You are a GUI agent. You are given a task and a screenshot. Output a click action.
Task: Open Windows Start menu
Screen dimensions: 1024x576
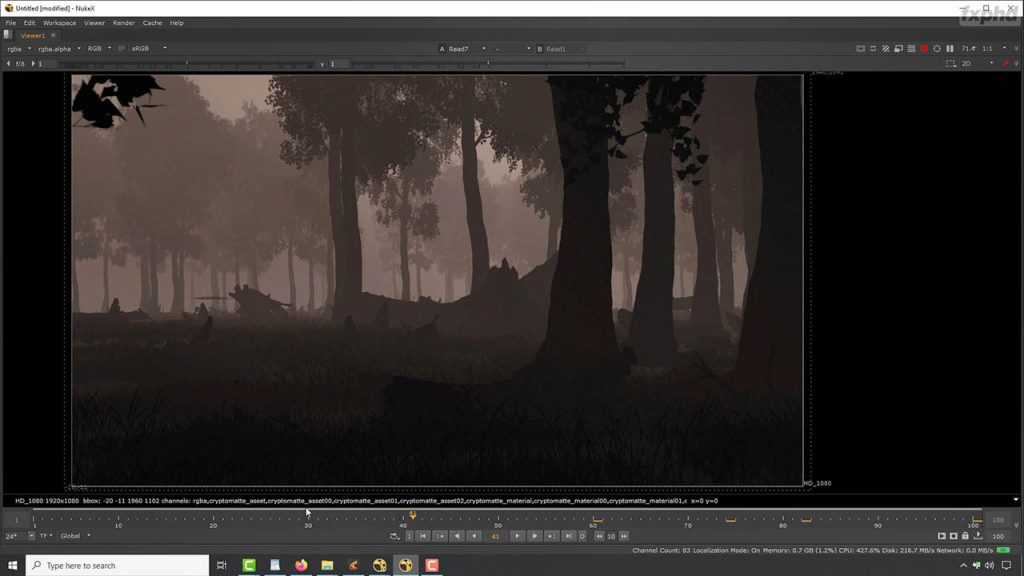pyautogui.click(x=12, y=566)
